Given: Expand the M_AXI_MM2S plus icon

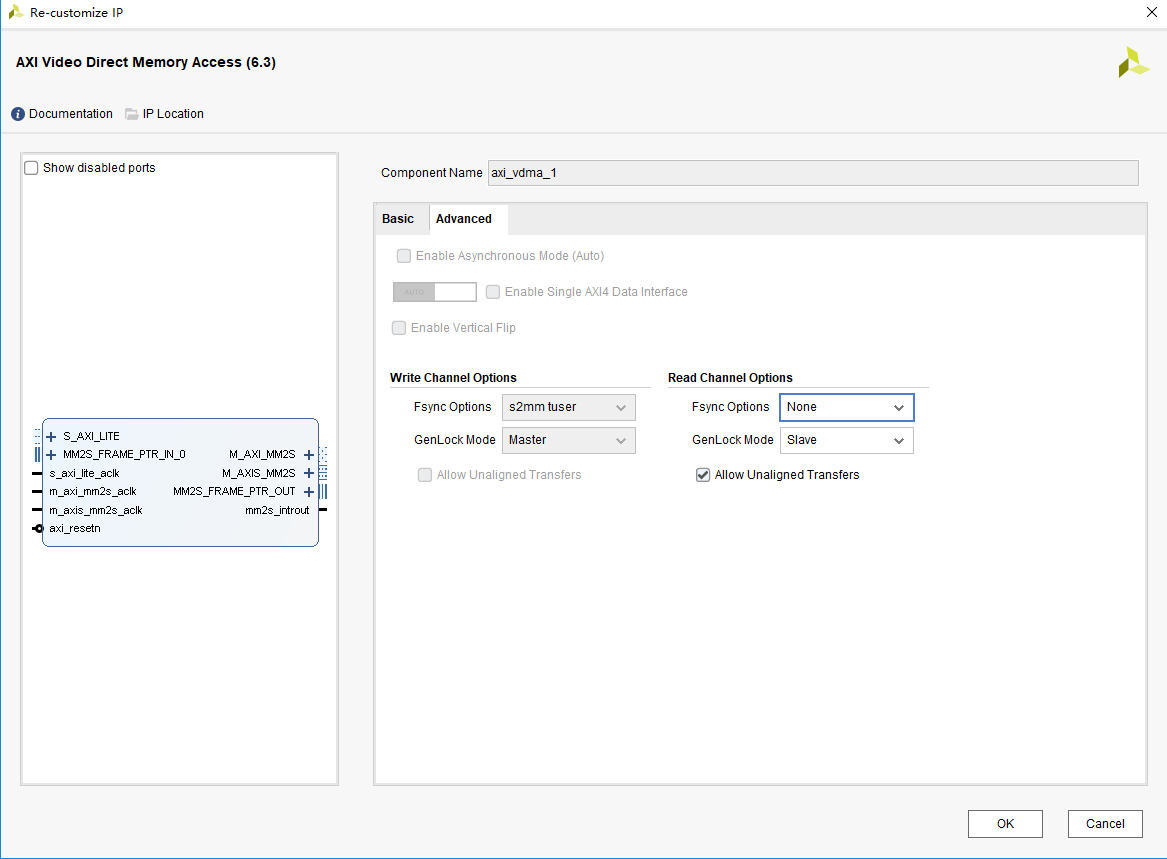Looking at the screenshot, I should pyautogui.click(x=309, y=455).
